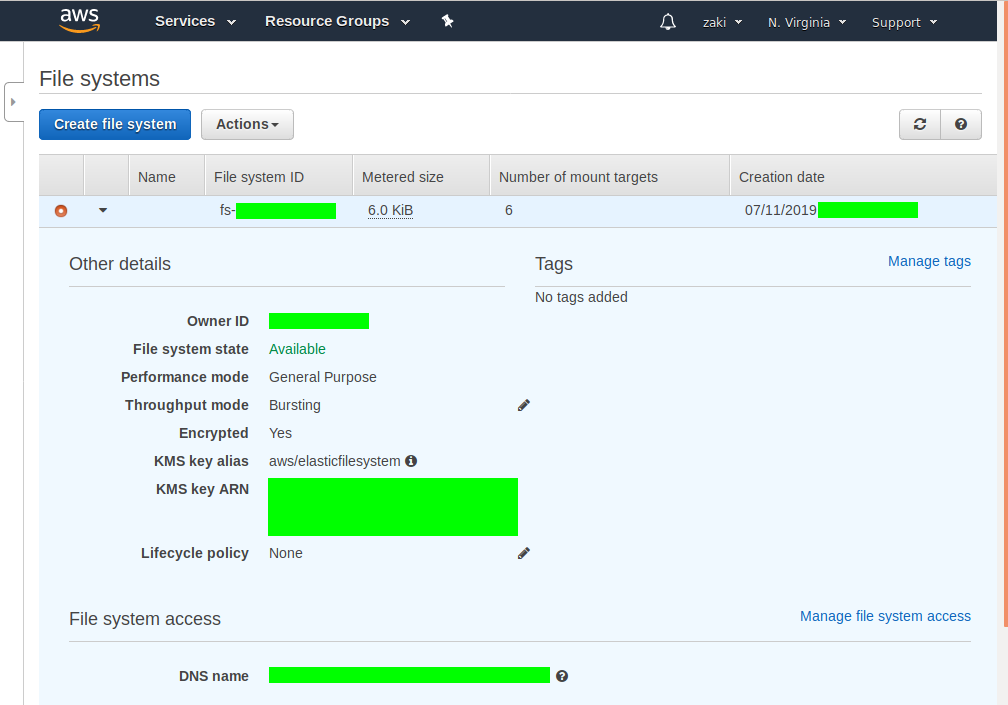Click the DNS name help icon
1008x705 pixels.
pos(562,676)
